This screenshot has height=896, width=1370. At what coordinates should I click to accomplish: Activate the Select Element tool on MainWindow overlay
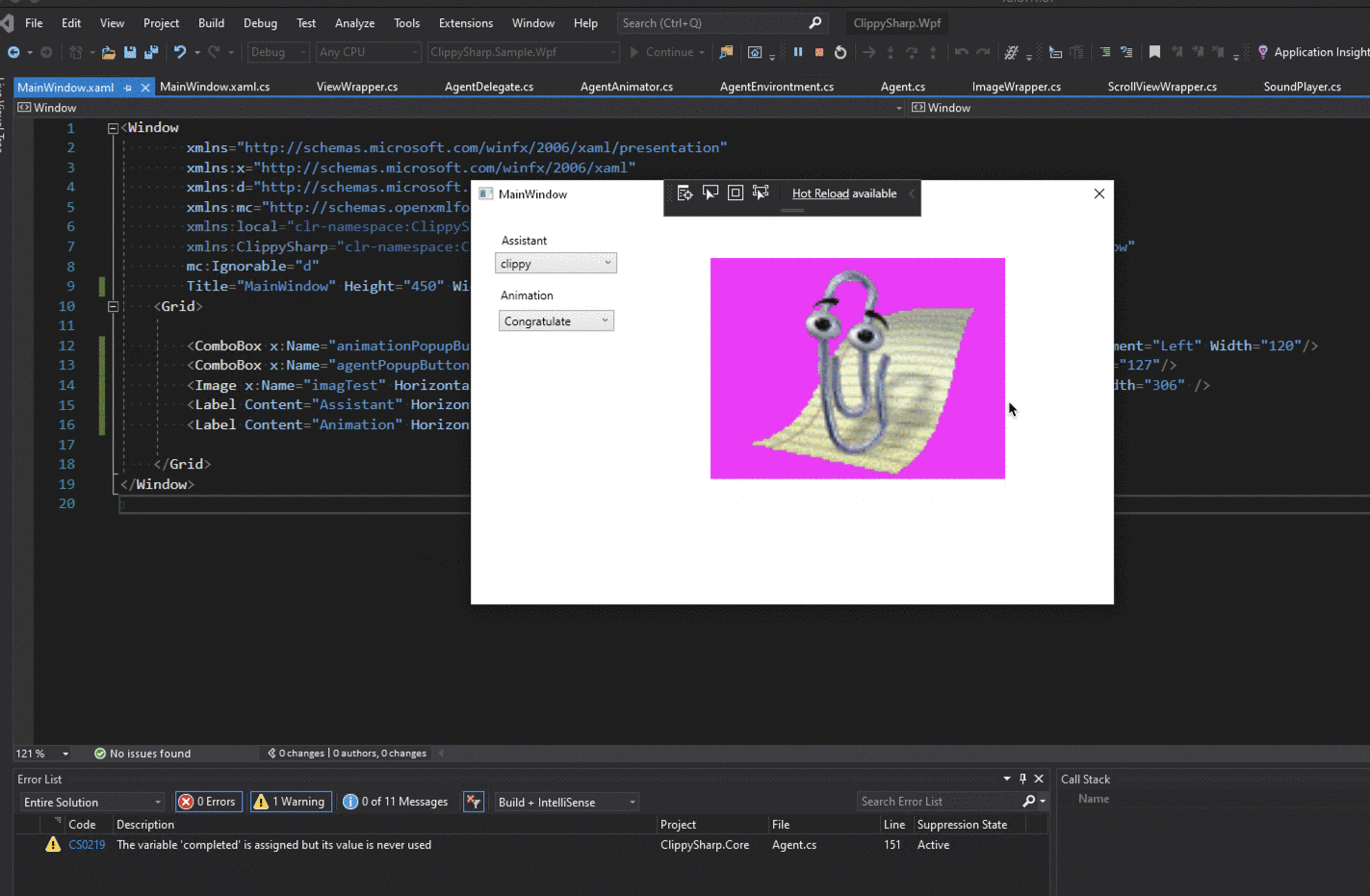click(710, 192)
